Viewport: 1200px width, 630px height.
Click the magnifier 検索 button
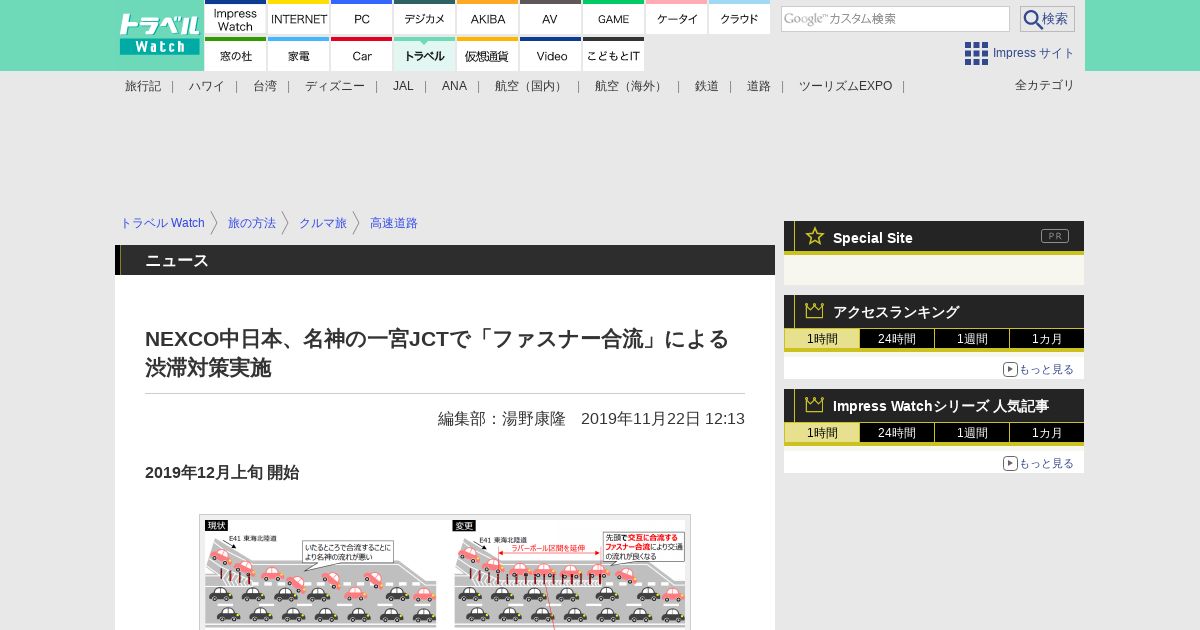[1047, 19]
